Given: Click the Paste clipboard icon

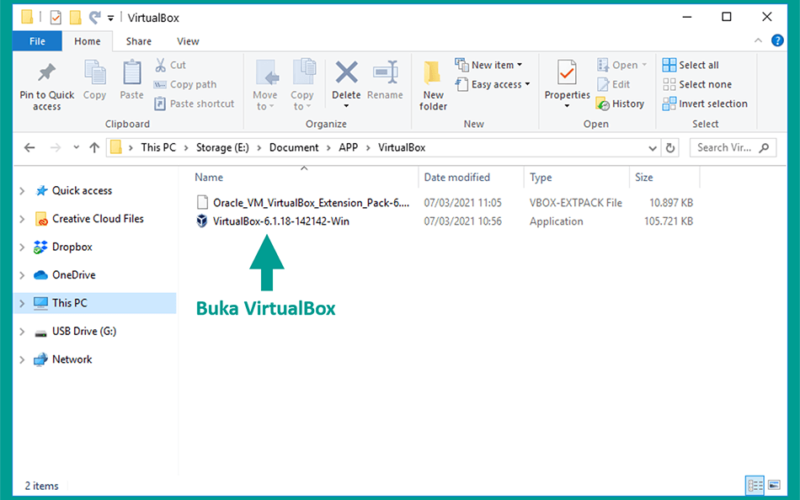Looking at the screenshot, I should pyautogui.click(x=132, y=72).
